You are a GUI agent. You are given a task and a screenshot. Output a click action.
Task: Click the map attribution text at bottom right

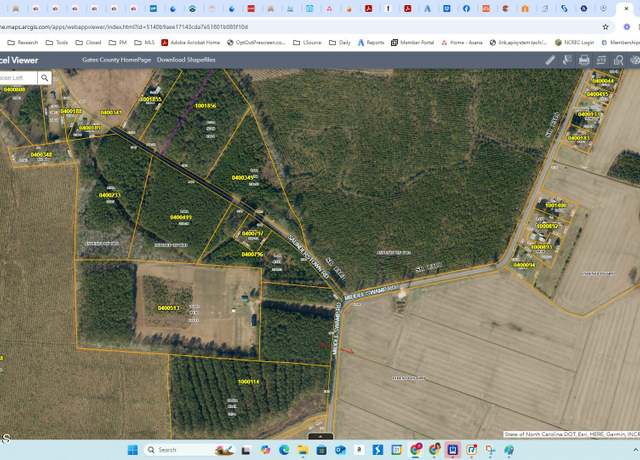571,434
